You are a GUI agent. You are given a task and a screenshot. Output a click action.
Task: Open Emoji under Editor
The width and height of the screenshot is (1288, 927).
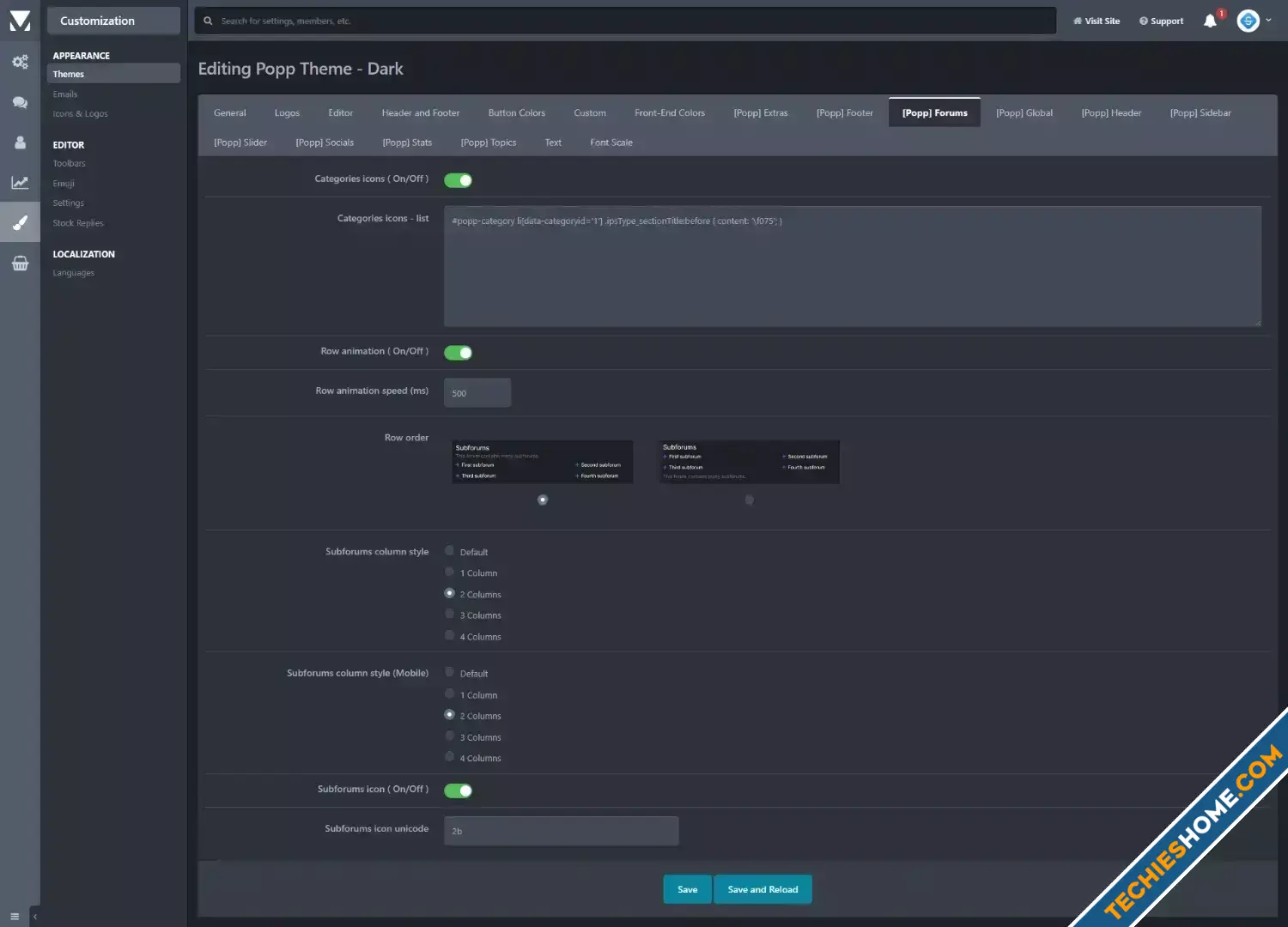pyautogui.click(x=64, y=184)
